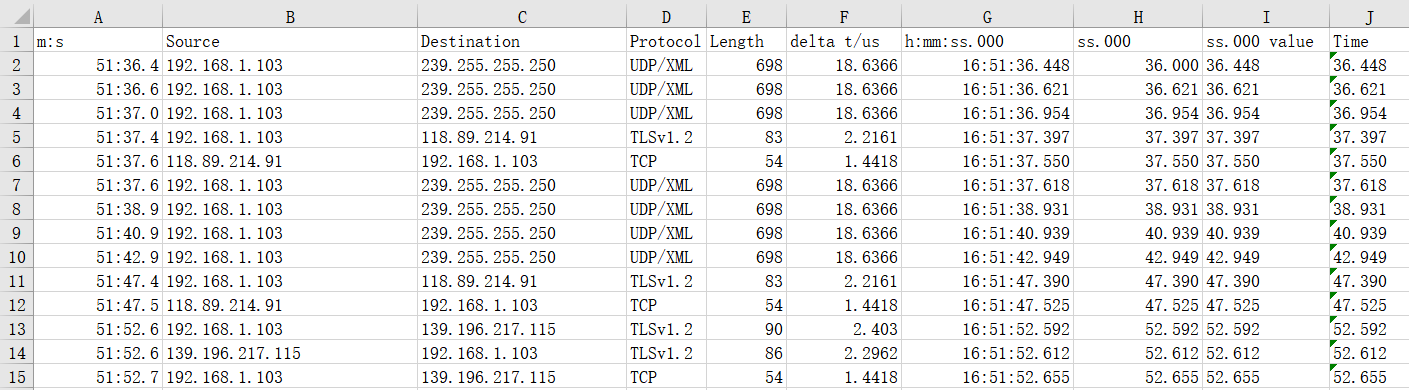This screenshot has width=1409, height=390.
Task: Select TLSv1.2 protocol cell in row 5
Action: point(667,137)
